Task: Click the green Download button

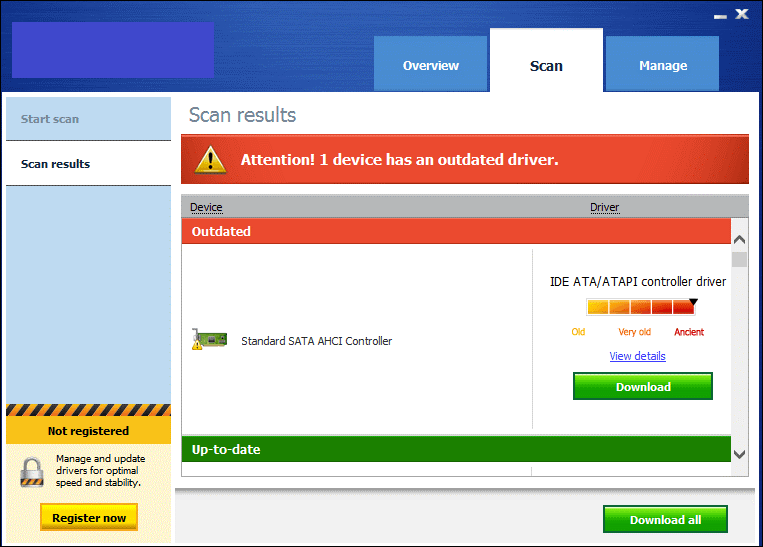Action: 643,386
